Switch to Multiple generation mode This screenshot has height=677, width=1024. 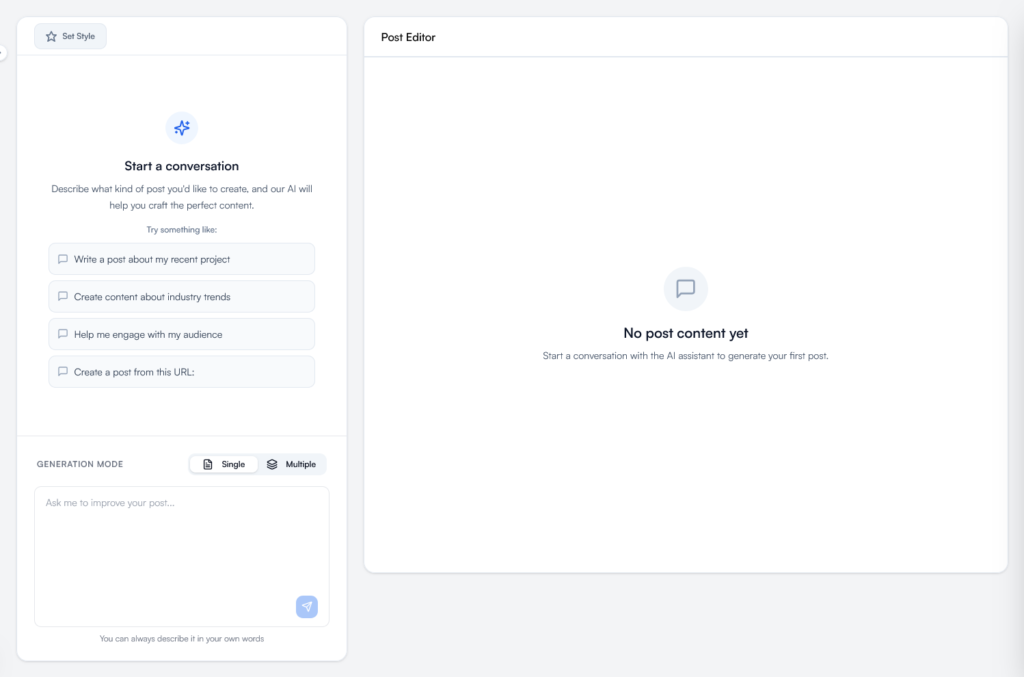(293, 463)
